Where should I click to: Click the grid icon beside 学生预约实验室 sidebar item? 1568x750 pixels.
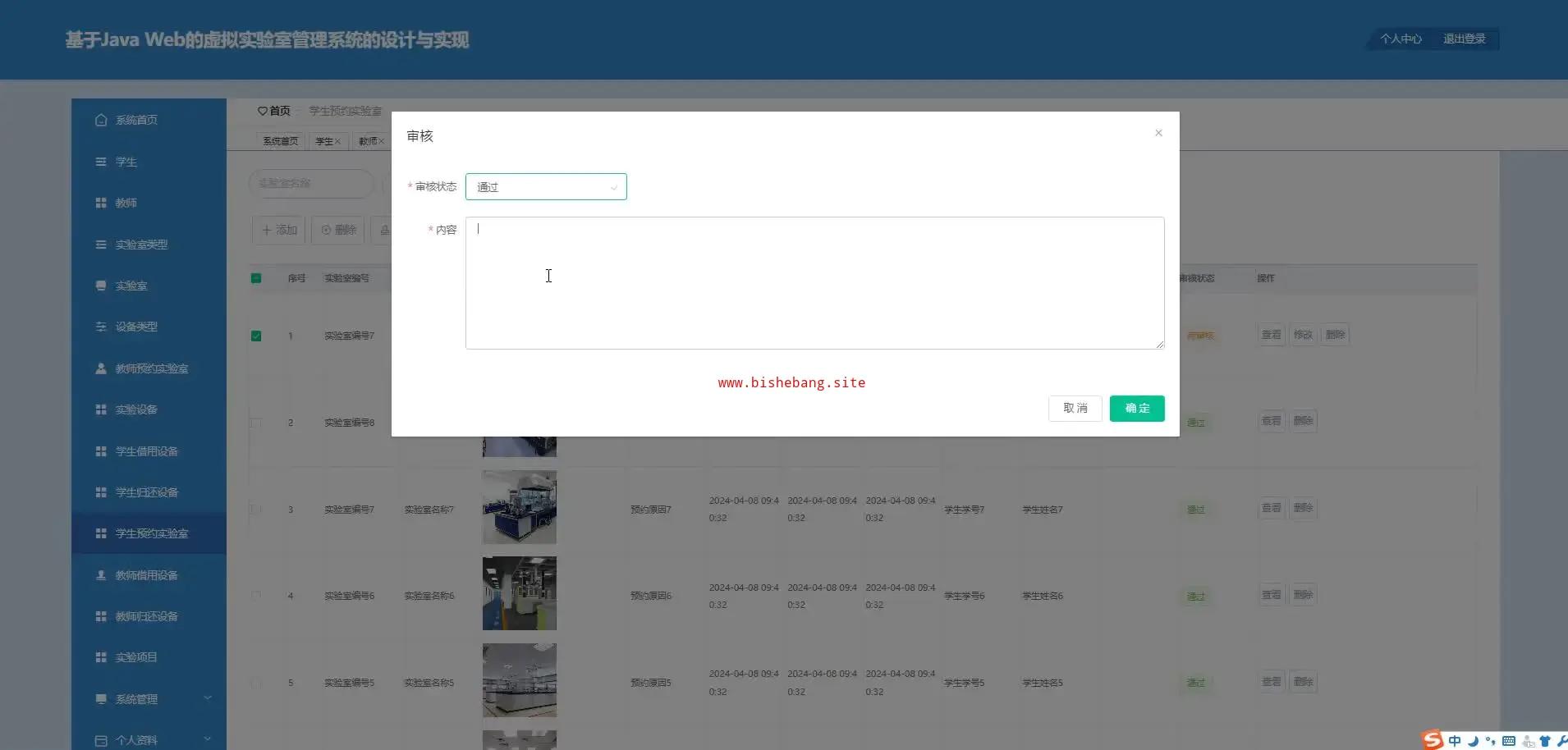(101, 533)
